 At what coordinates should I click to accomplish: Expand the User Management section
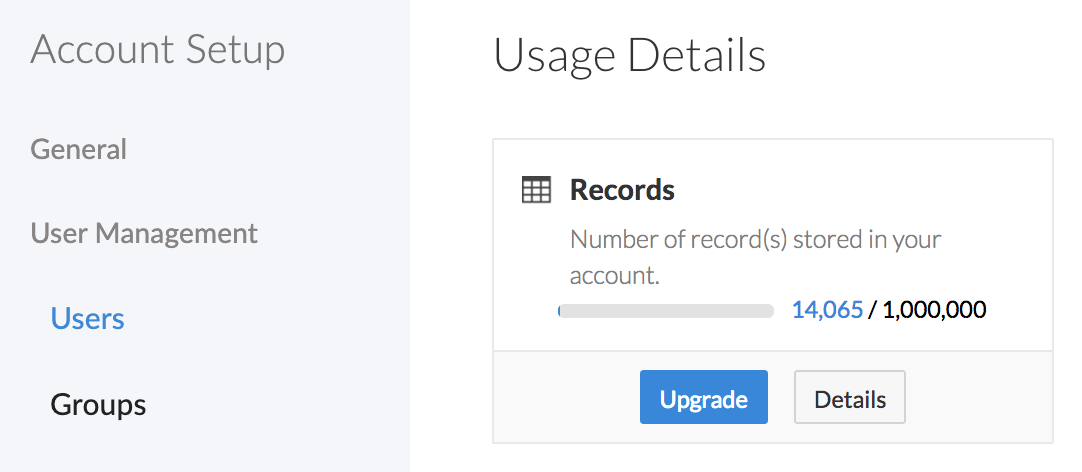[144, 234]
